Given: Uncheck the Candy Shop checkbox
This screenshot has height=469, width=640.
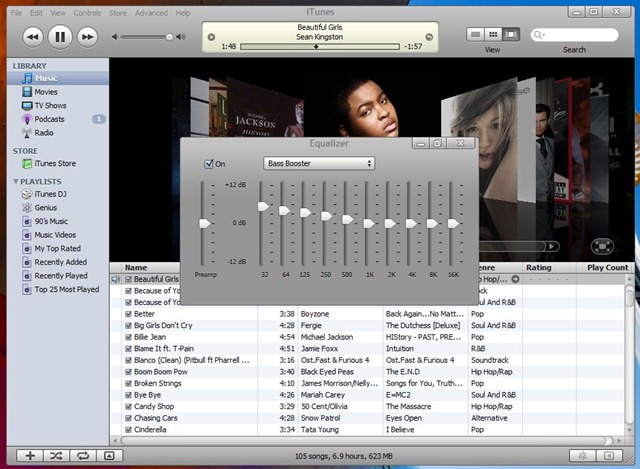Looking at the screenshot, I should coord(128,407).
